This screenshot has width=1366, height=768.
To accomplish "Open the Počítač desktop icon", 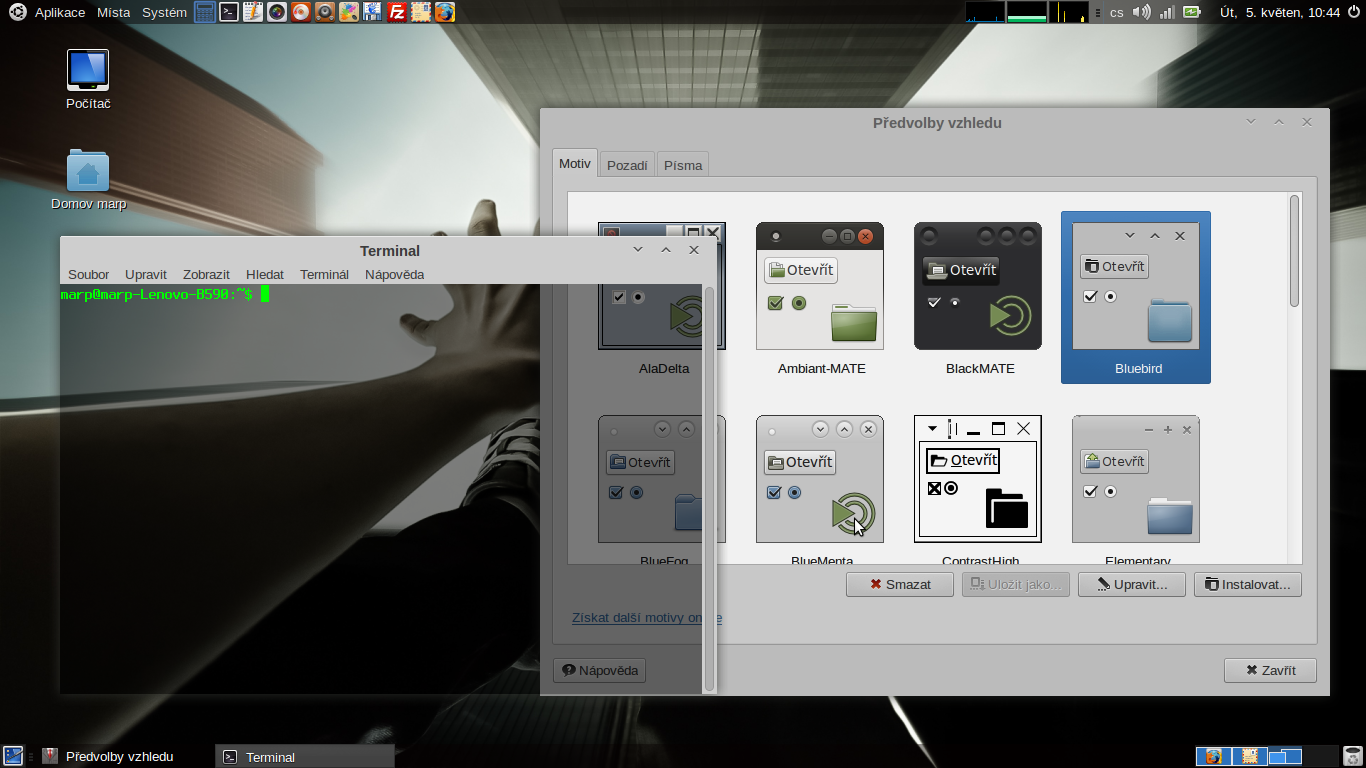I will pos(88,80).
